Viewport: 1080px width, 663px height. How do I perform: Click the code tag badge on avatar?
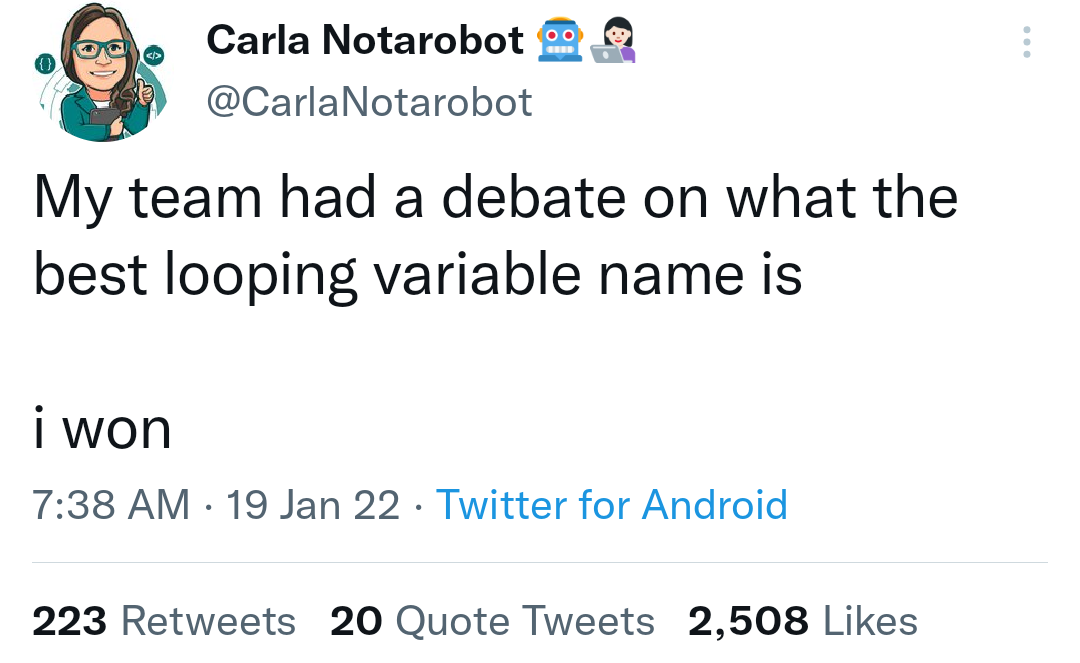[154, 53]
